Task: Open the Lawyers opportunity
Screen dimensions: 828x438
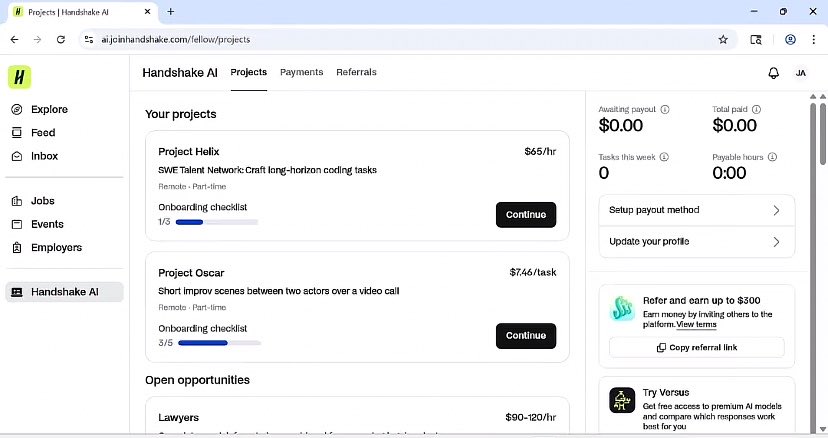Action: [178, 417]
